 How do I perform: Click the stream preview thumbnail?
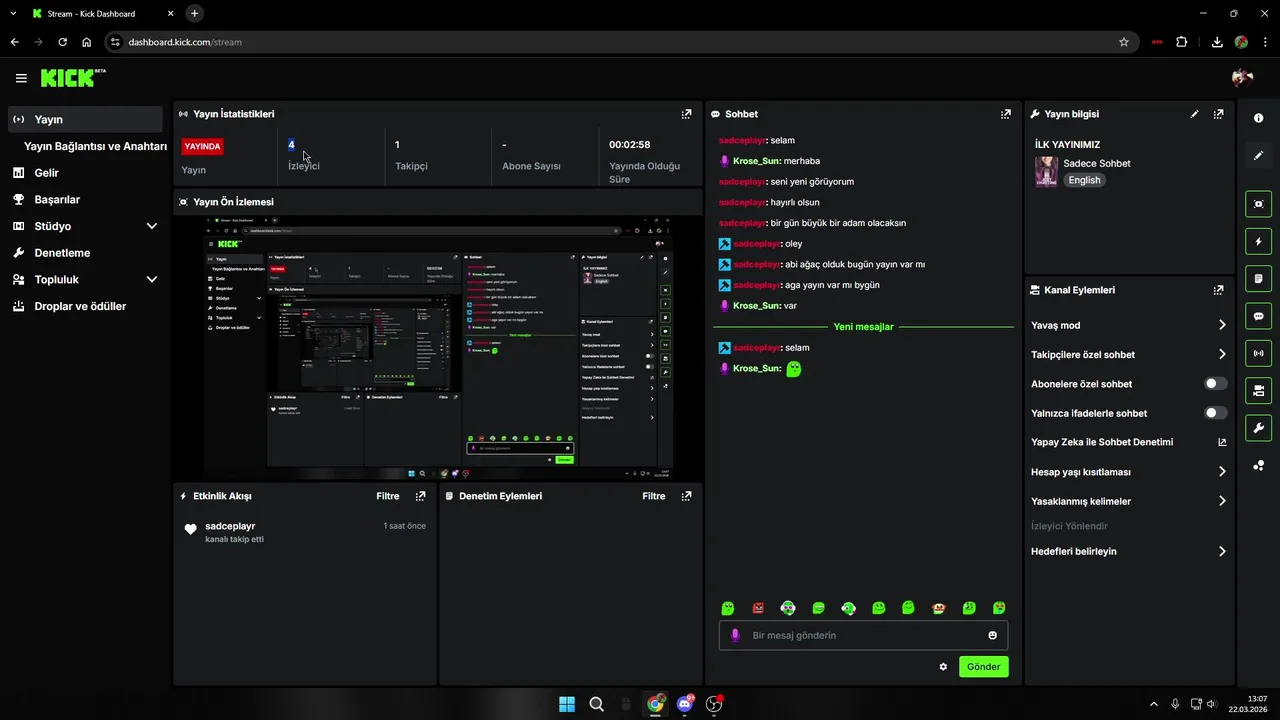tap(438, 347)
